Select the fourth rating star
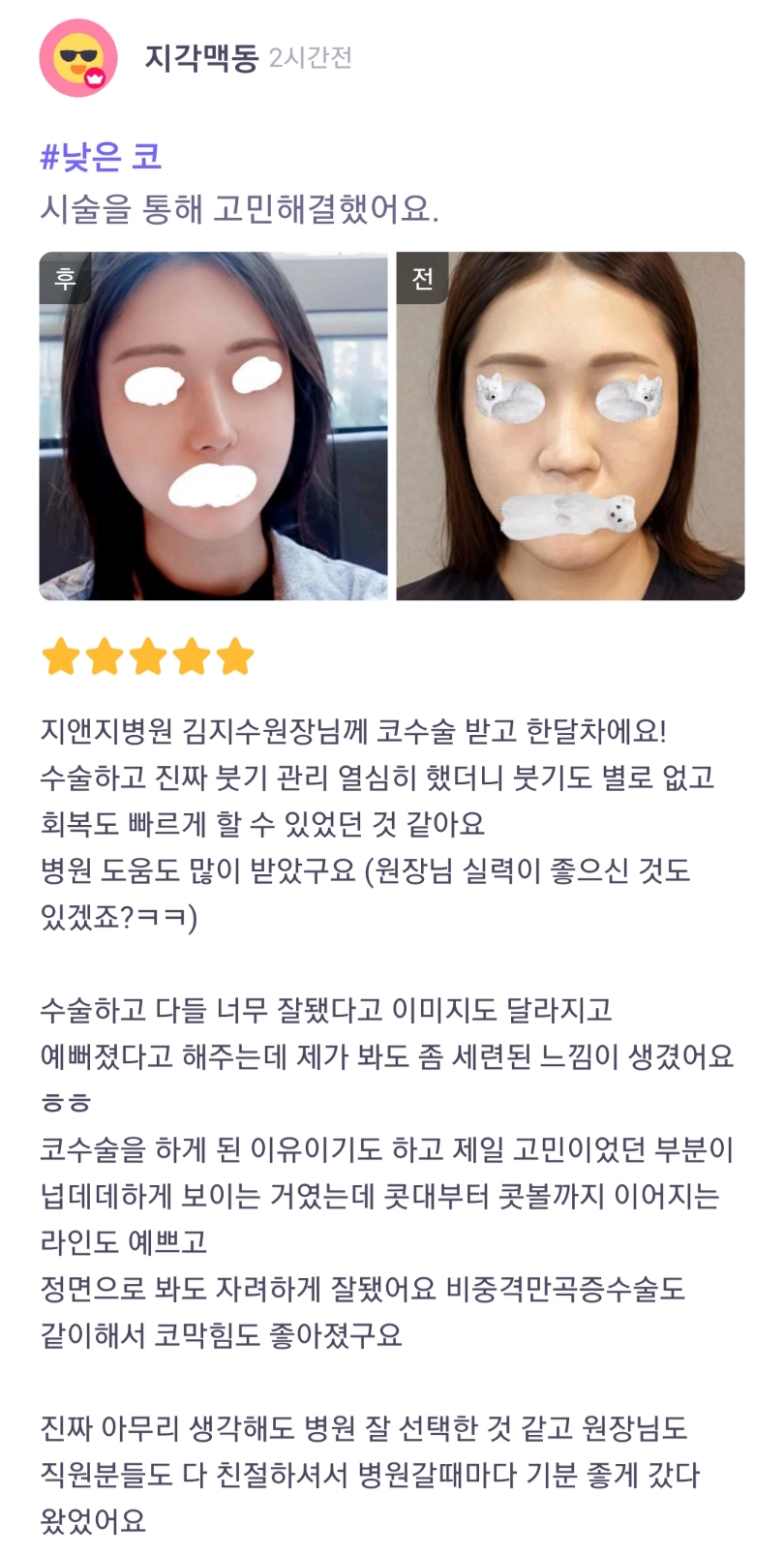 pyautogui.click(x=192, y=656)
